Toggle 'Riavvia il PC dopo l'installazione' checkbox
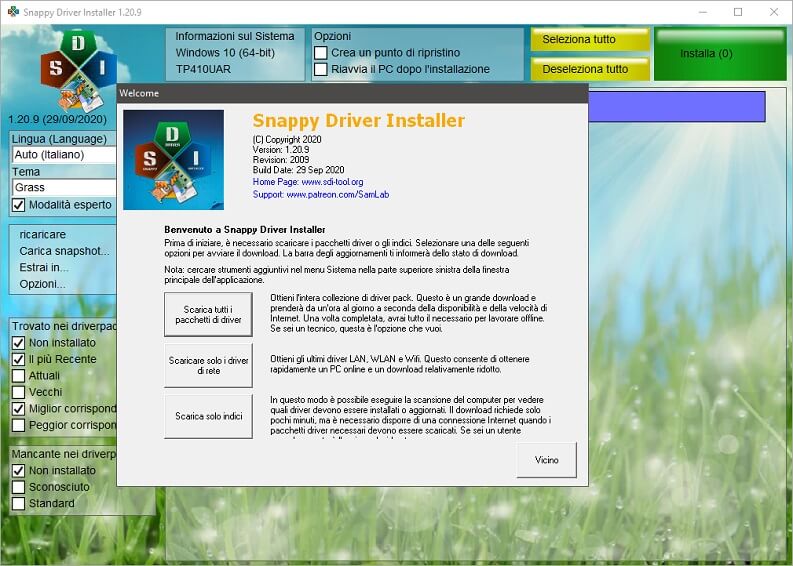Image resolution: width=793 pixels, height=566 pixels. click(321, 69)
